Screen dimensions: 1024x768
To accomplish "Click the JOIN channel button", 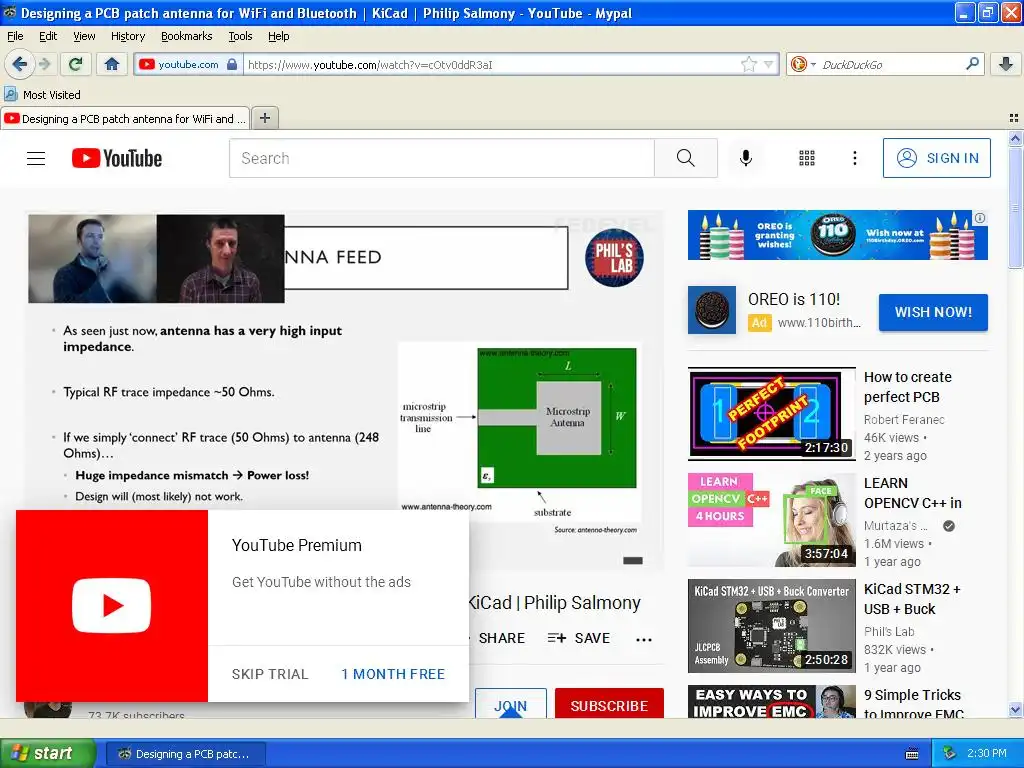I will [x=511, y=703].
